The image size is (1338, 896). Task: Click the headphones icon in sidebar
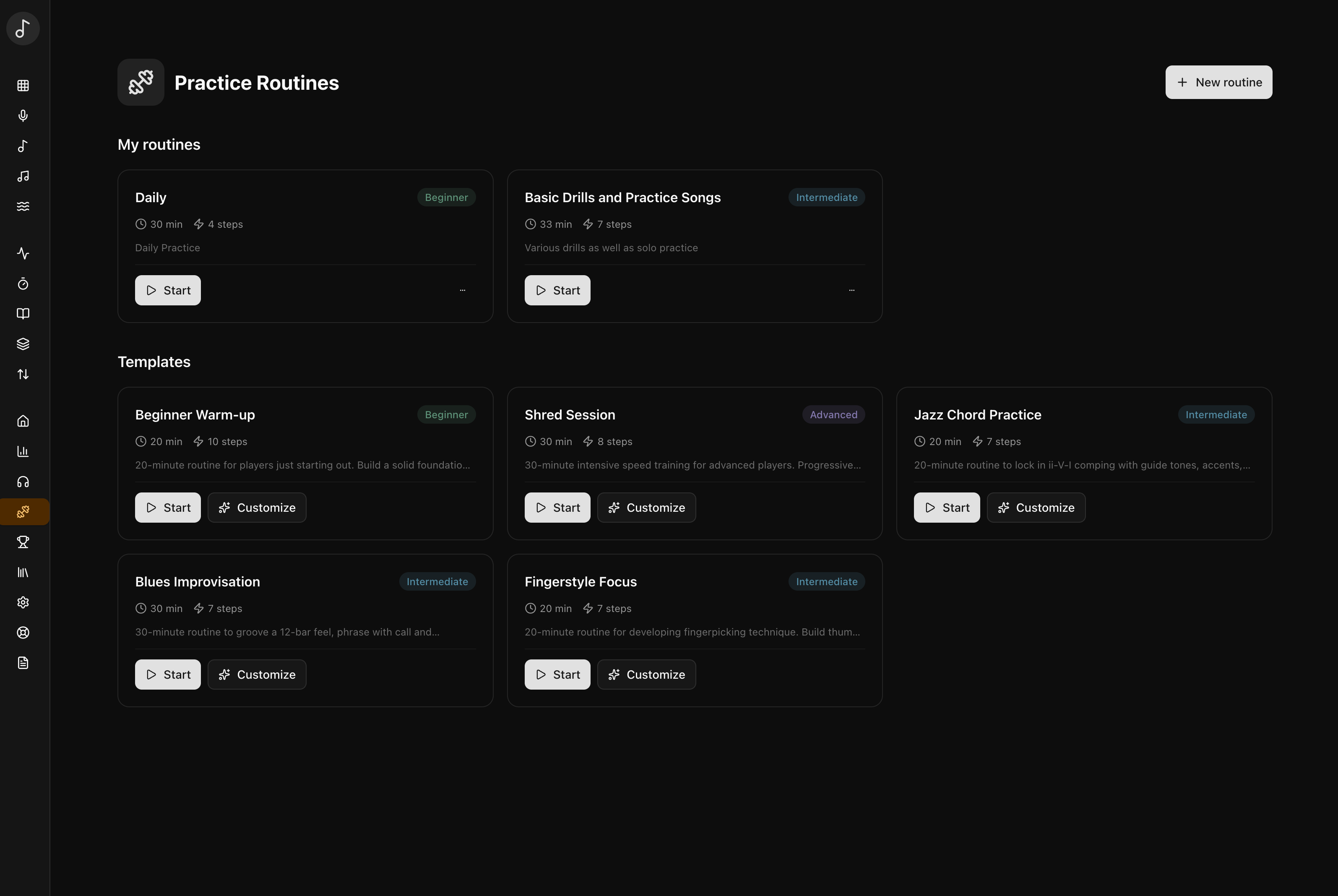[x=23, y=482]
